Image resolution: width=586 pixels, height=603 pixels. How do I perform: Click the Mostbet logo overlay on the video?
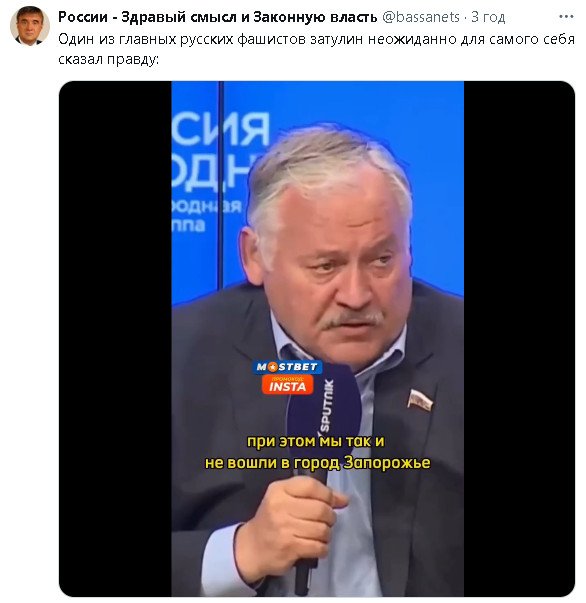click(x=287, y=367)
